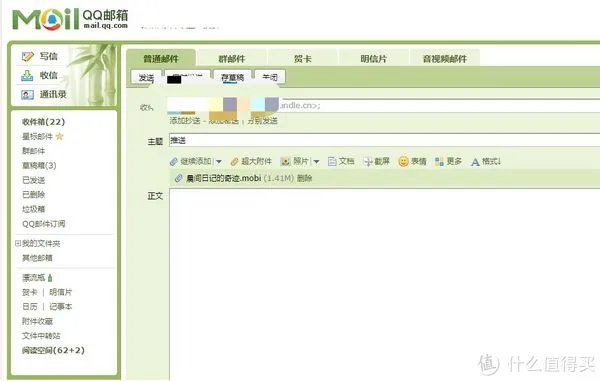
Task: Open the 收件箱(22) inbox folder
Action: [x=44, y=122]
